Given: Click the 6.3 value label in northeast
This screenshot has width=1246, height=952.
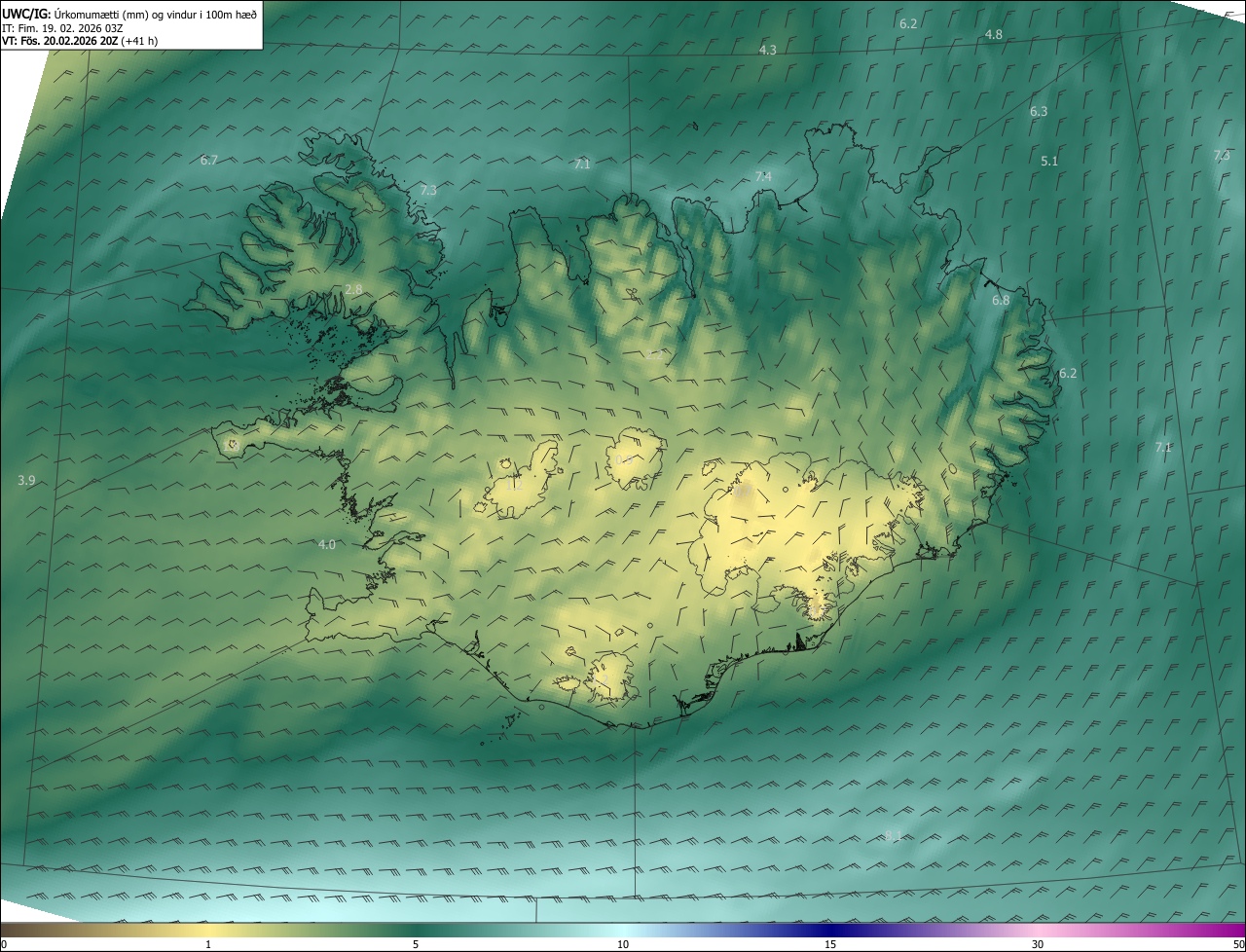Looking at the screenshot, I should [x=1039, y=112].
